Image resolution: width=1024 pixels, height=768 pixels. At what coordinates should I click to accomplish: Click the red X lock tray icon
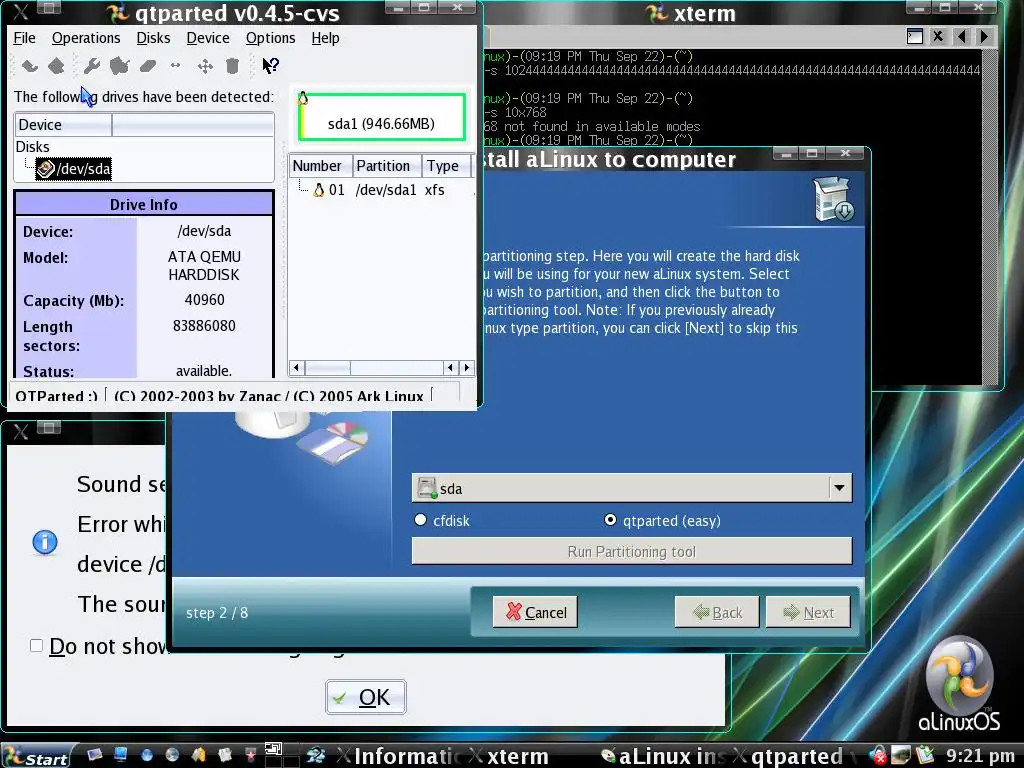click(x=878, y=755)
